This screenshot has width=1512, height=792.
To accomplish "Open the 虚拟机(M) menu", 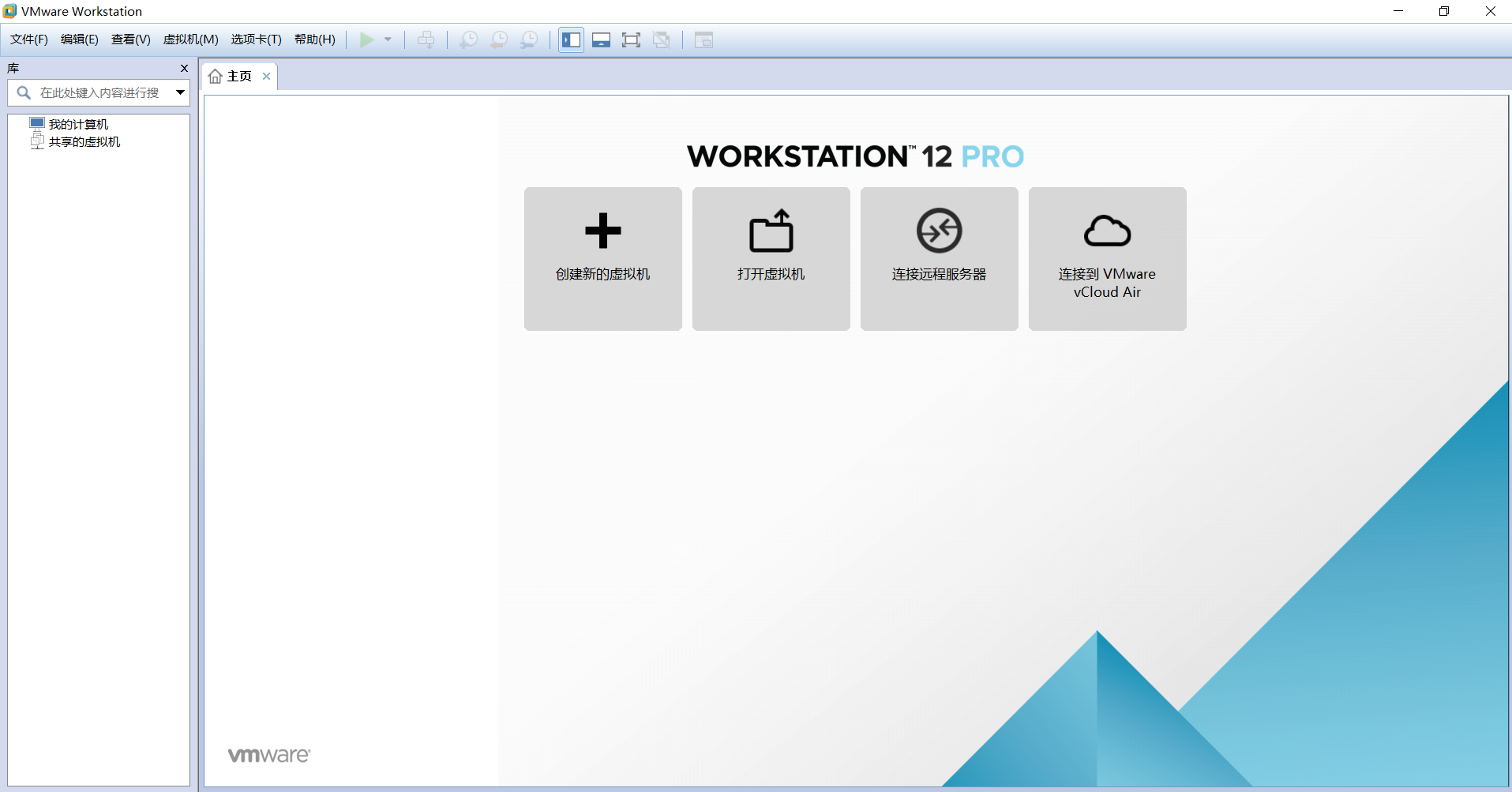I will (191, 39).
